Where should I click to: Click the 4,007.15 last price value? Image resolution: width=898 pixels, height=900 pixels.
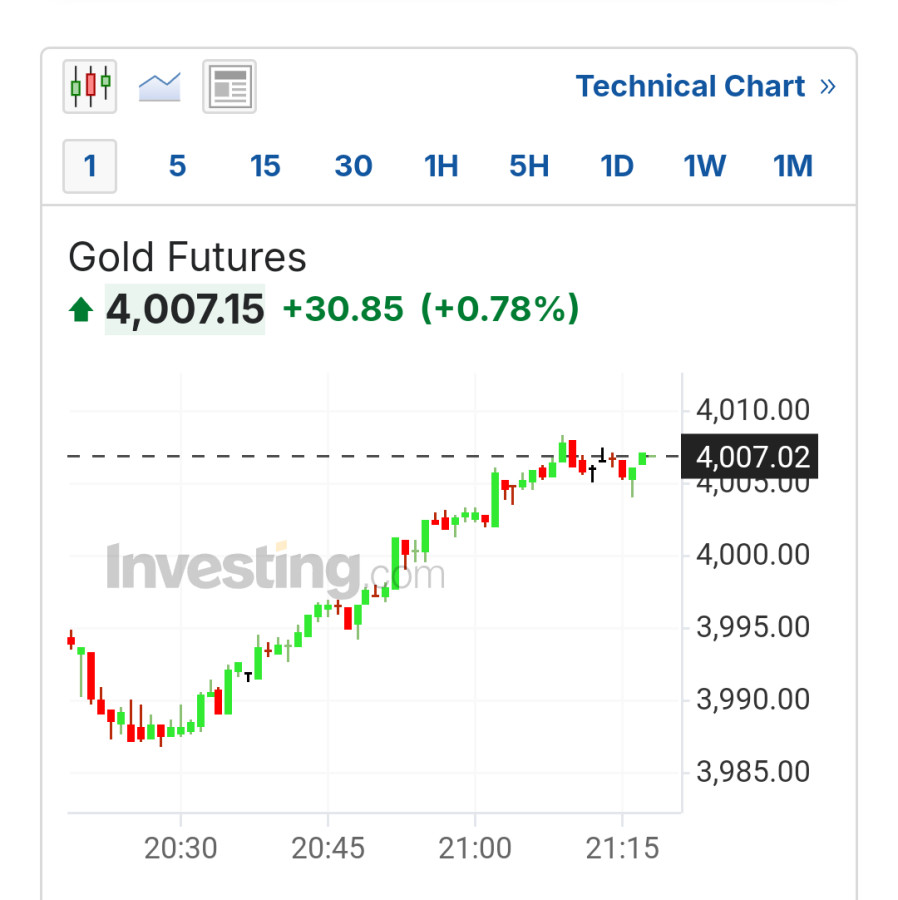click(x=185, y=309)
